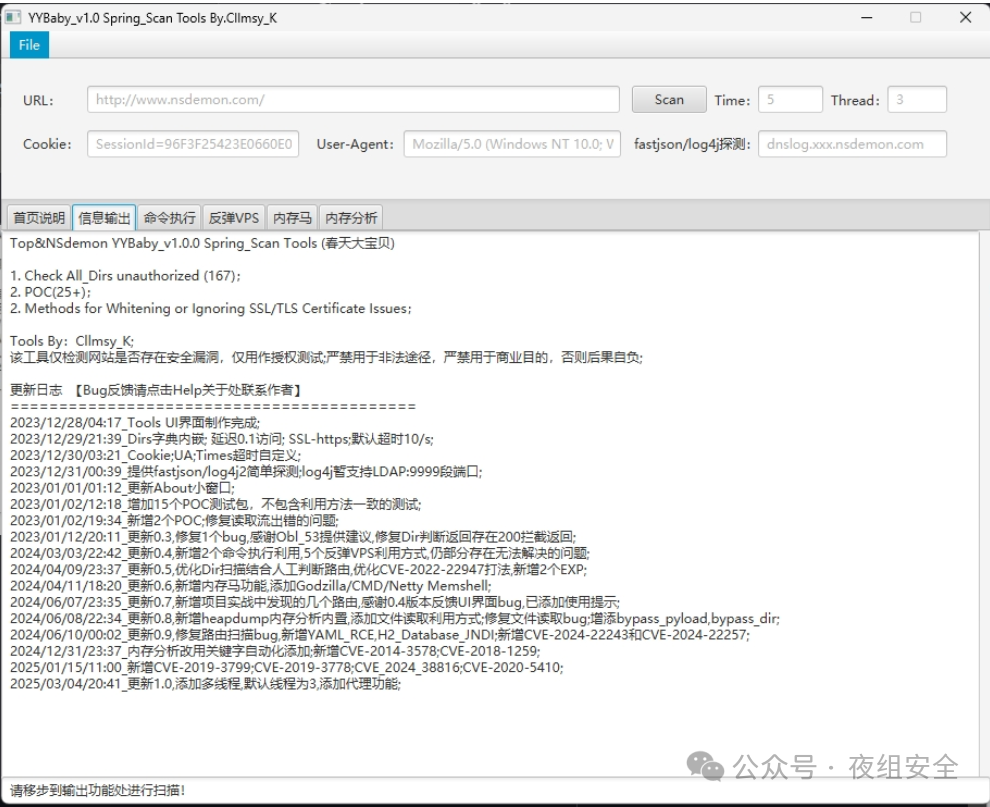Click the log entry 2024/04/11/18:20
The height and width of the screenshot is (807, 990).
point(250,586)
